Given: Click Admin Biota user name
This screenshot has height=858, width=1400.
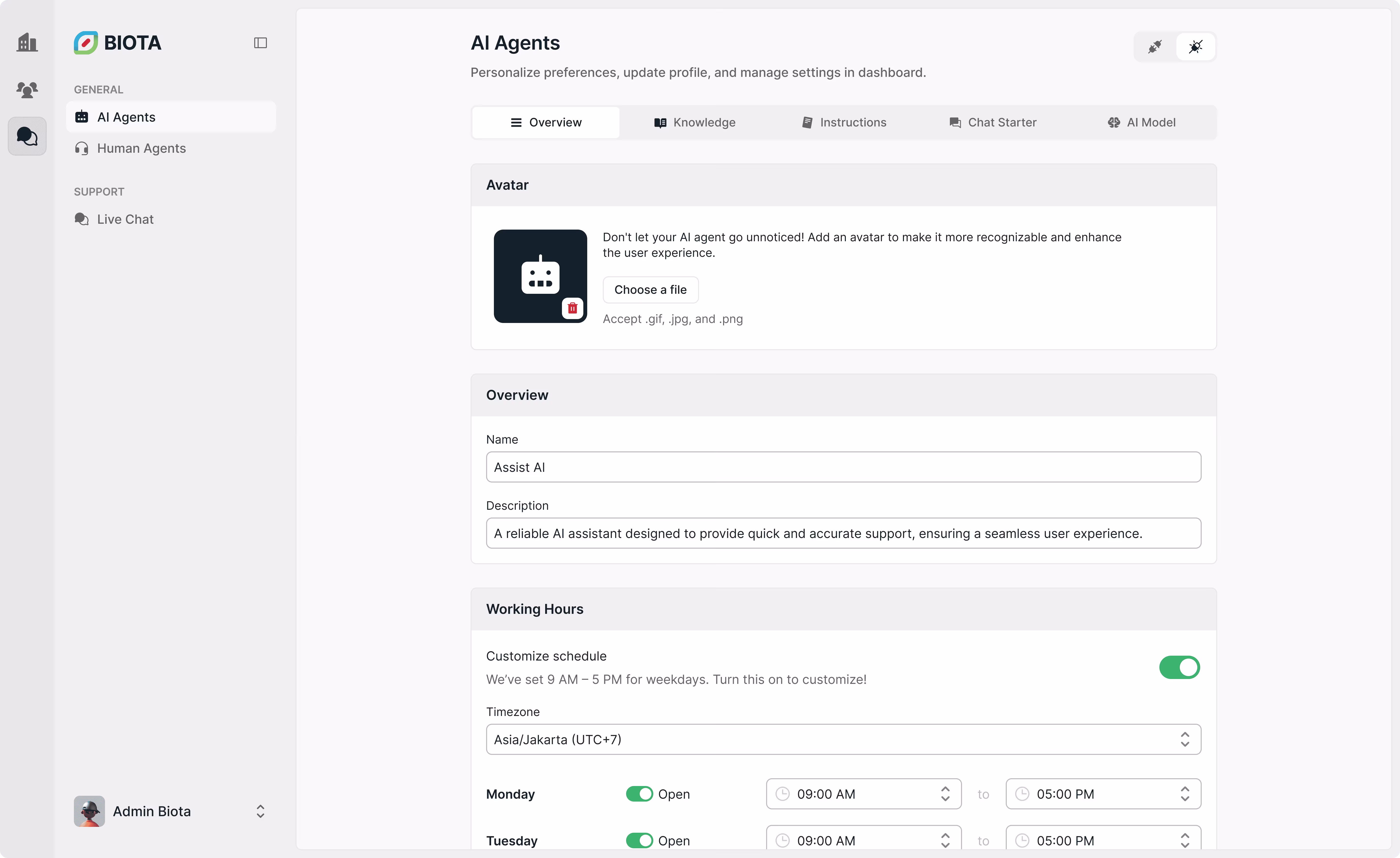Looking at the screenshot, I should click(x=152, y=811).
